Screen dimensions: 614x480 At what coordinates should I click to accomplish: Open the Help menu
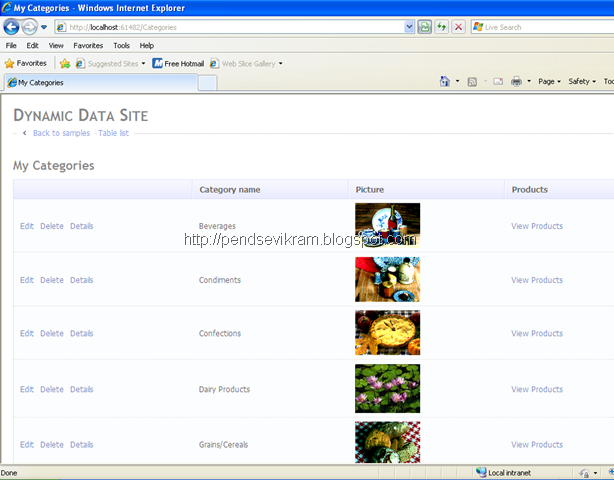pos(147,45)
